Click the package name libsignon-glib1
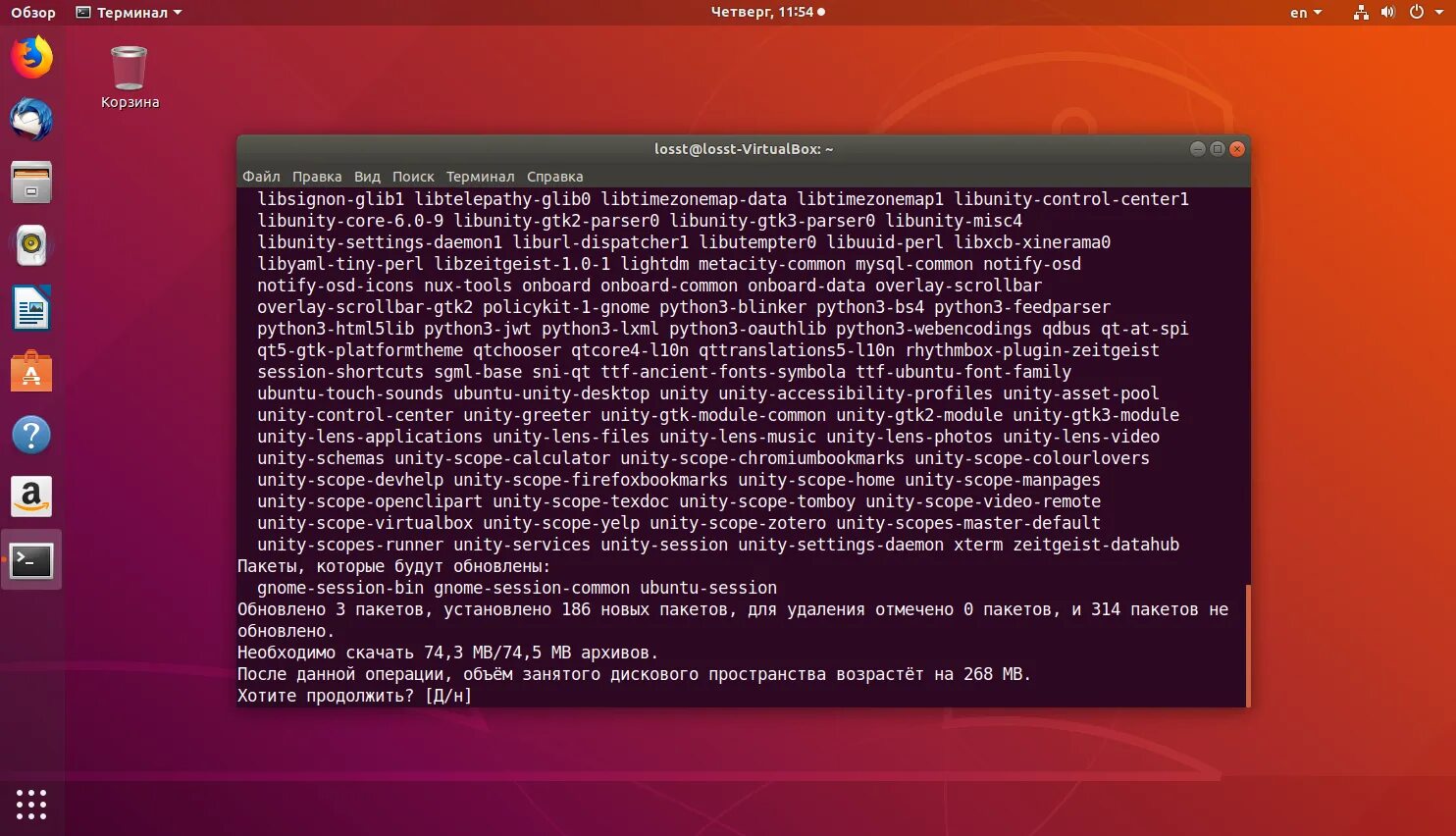The image size is (1456, 836). (x=331, y=199)
